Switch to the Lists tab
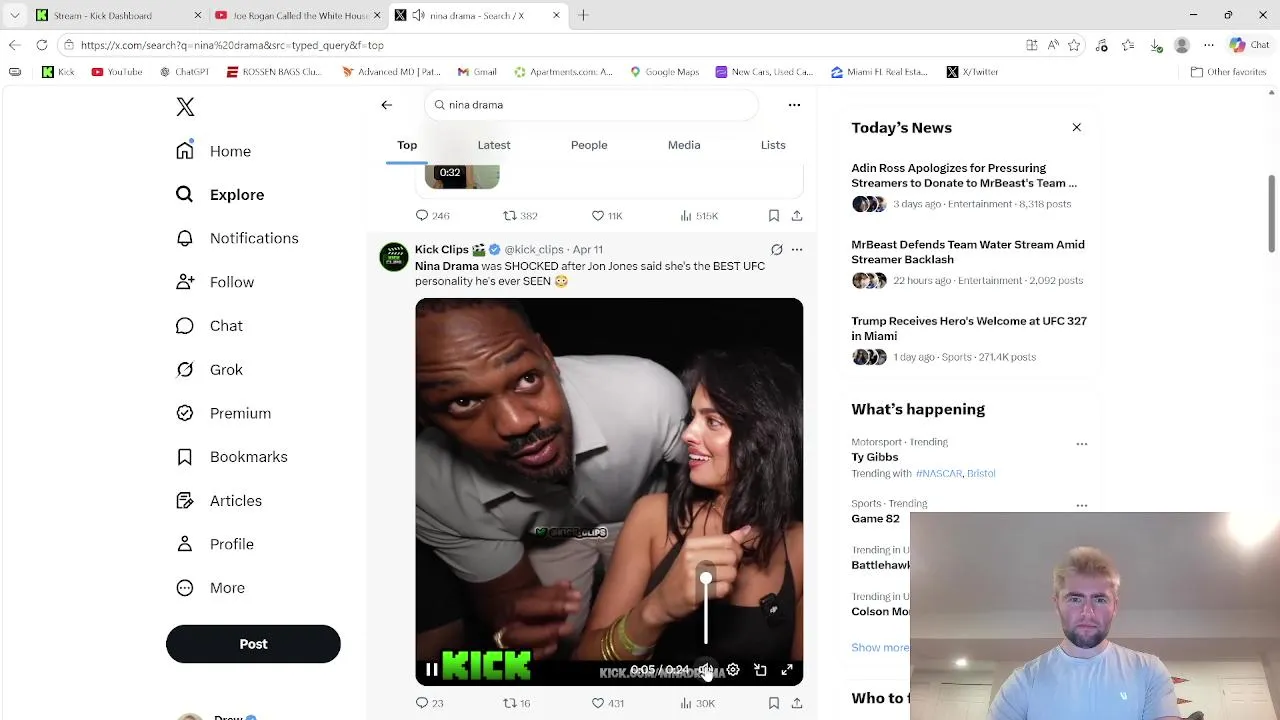 click(773, 145)
